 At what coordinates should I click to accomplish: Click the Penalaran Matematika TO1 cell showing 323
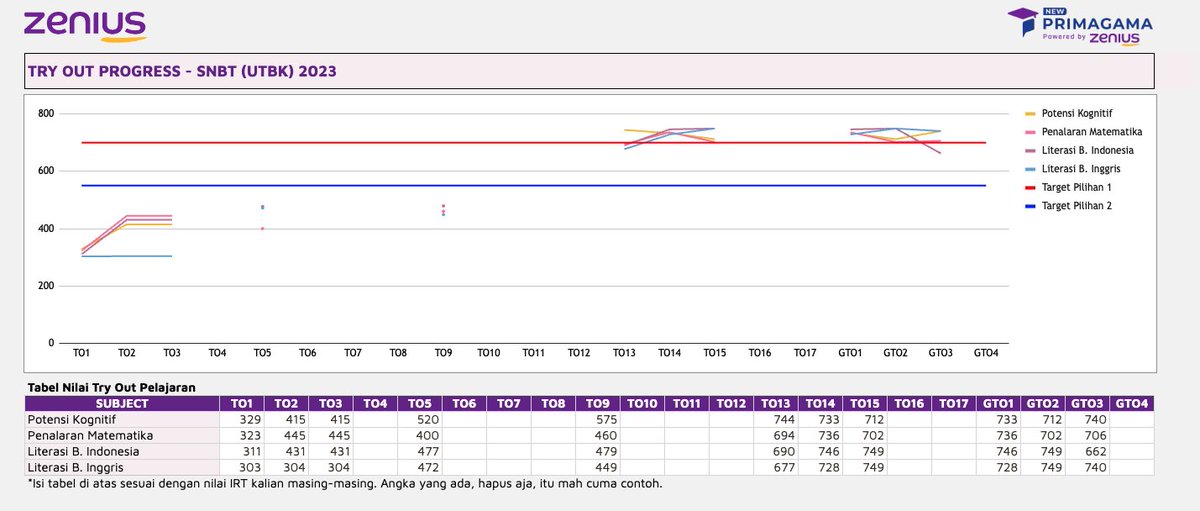pos(242,435)
